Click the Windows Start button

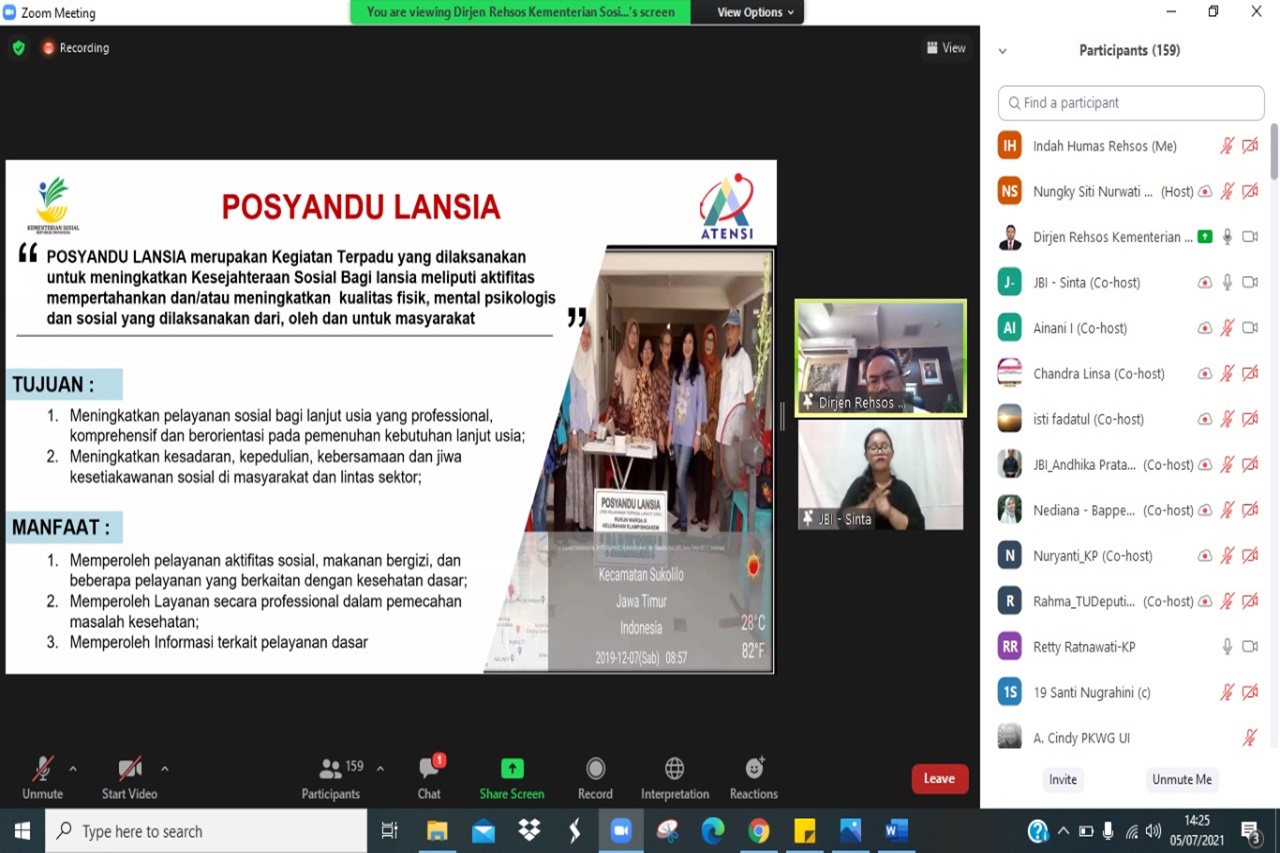22,831
